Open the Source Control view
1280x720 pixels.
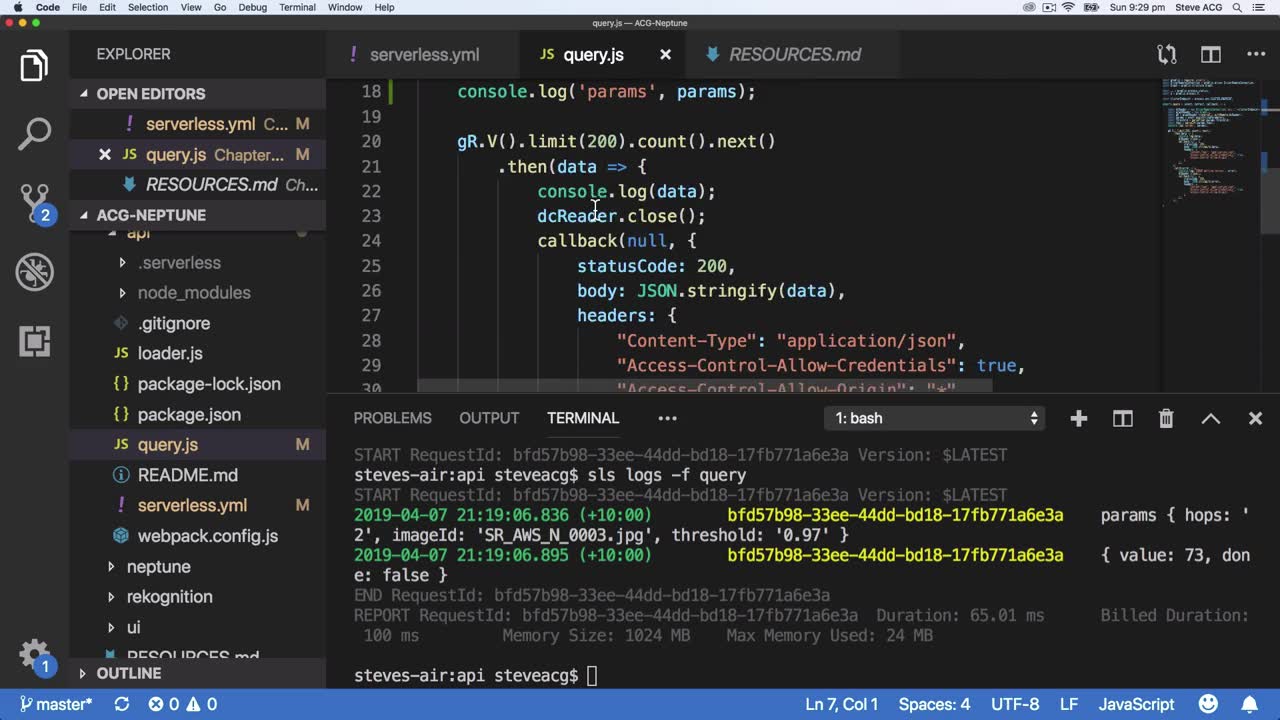pos(34,202)
